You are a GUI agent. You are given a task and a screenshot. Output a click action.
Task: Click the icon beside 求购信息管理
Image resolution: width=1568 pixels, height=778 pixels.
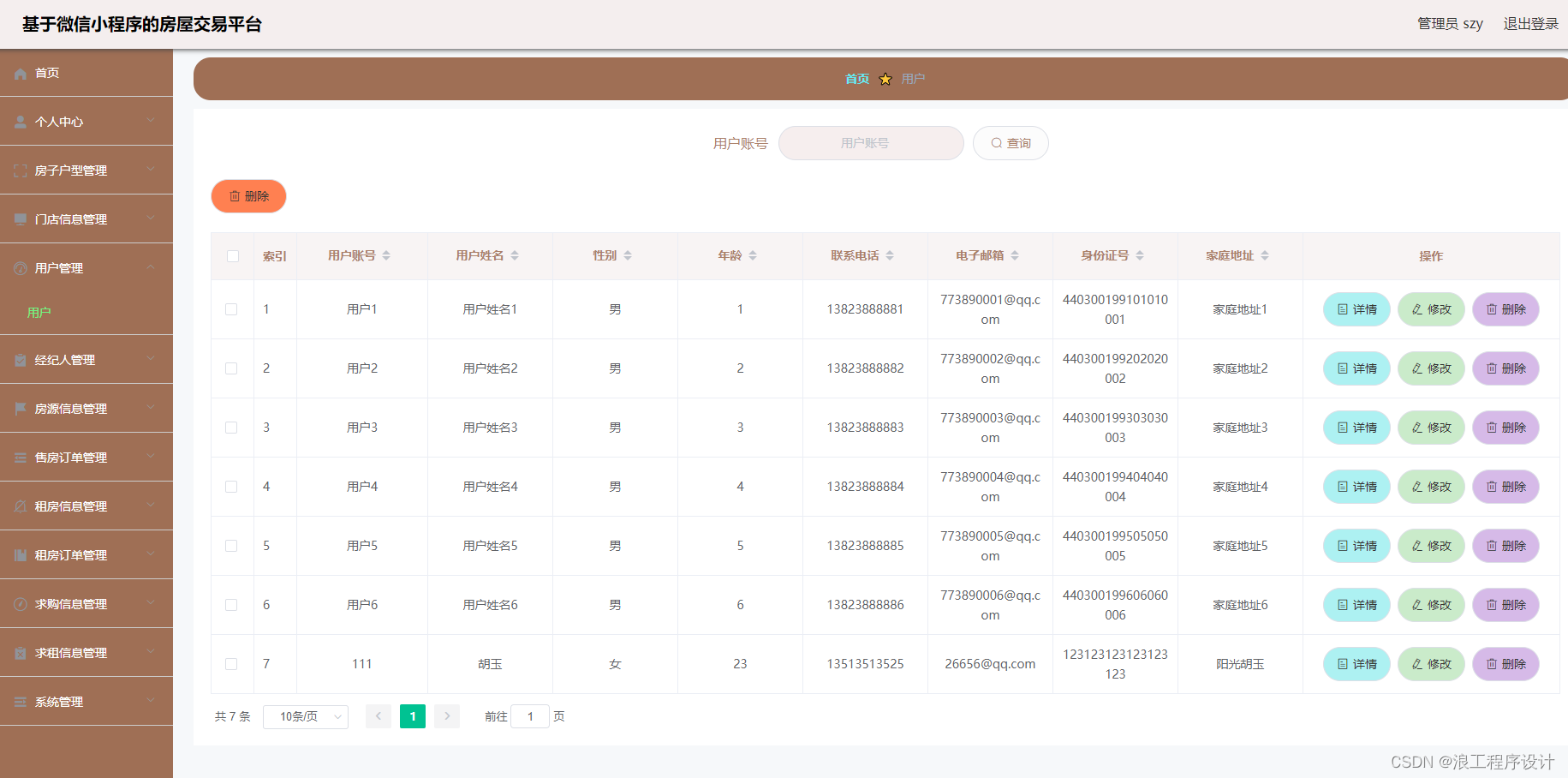[x=21, y=605]
